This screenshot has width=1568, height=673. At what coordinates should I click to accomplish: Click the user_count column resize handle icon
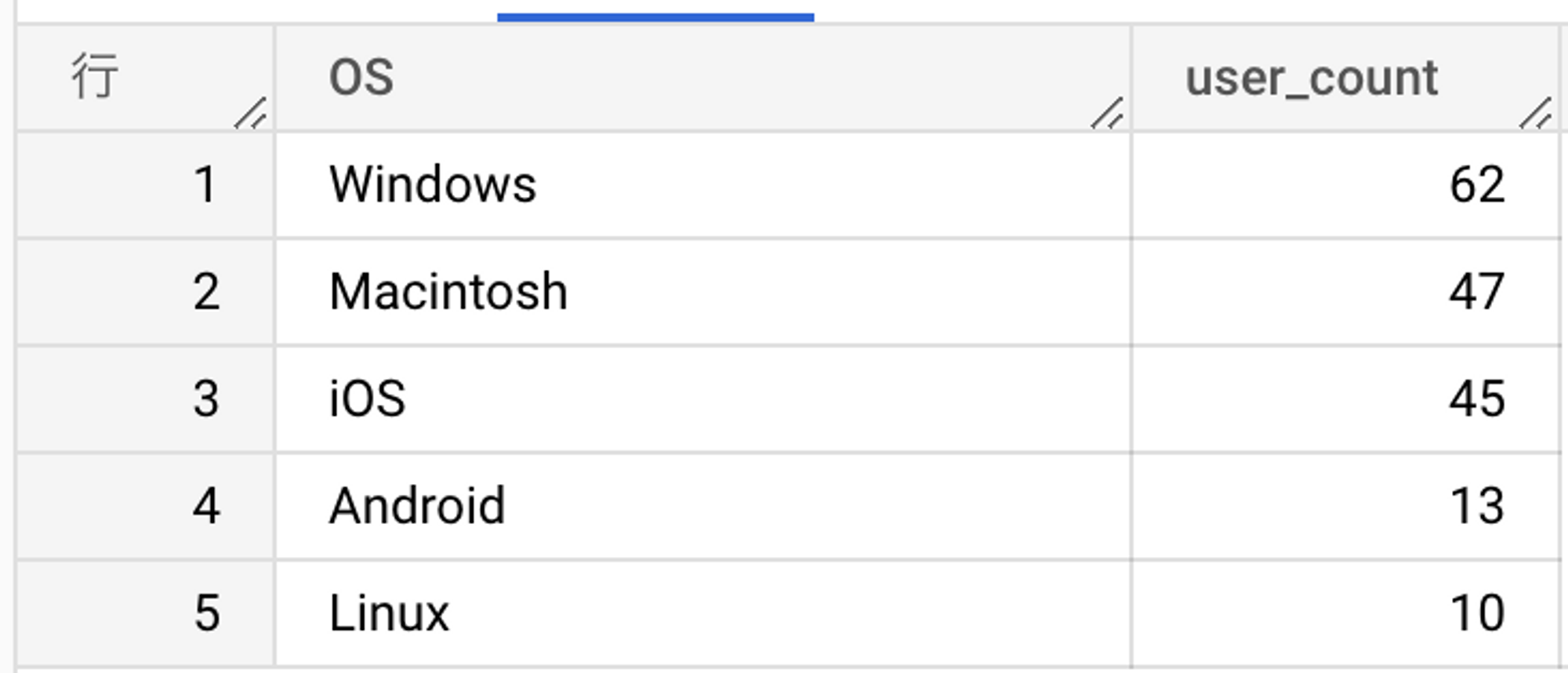click(x=1536, y=112)
